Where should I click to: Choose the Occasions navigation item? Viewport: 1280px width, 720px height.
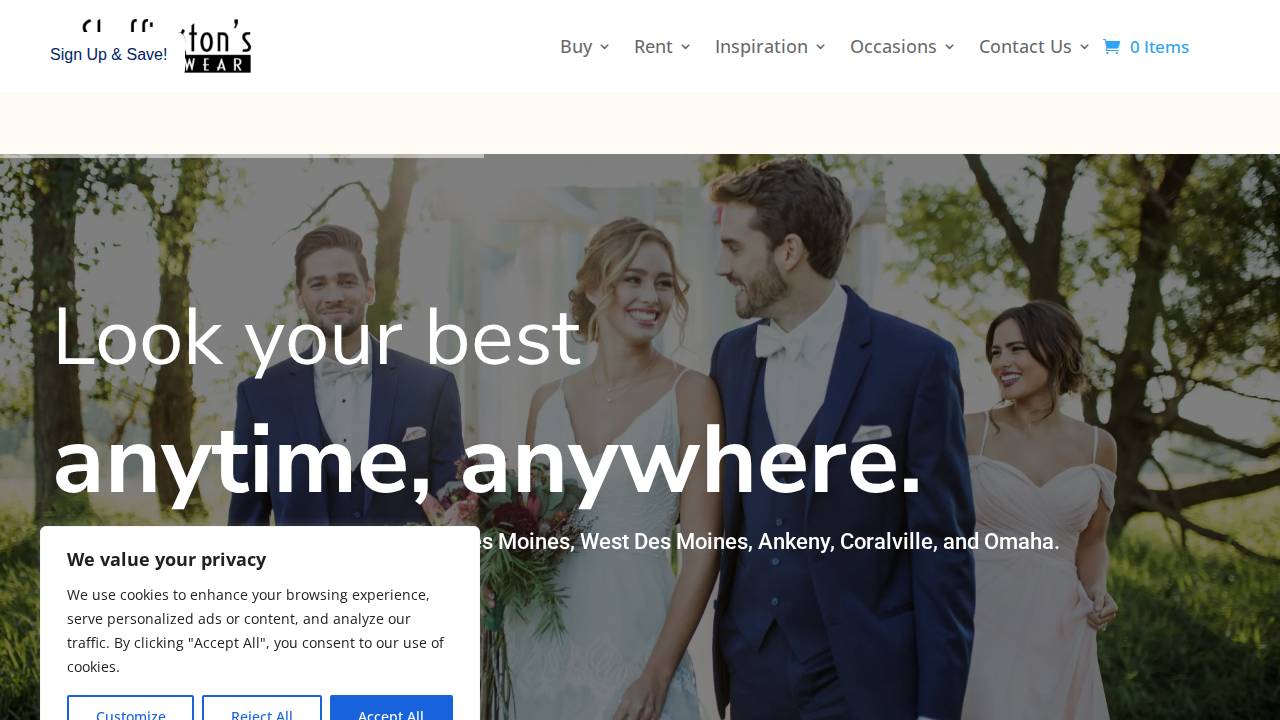[893, 47]
